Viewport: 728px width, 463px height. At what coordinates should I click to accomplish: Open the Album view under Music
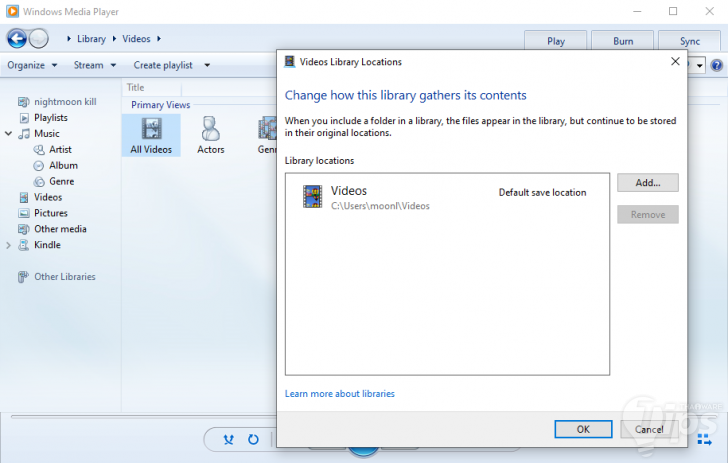[63, 165]
